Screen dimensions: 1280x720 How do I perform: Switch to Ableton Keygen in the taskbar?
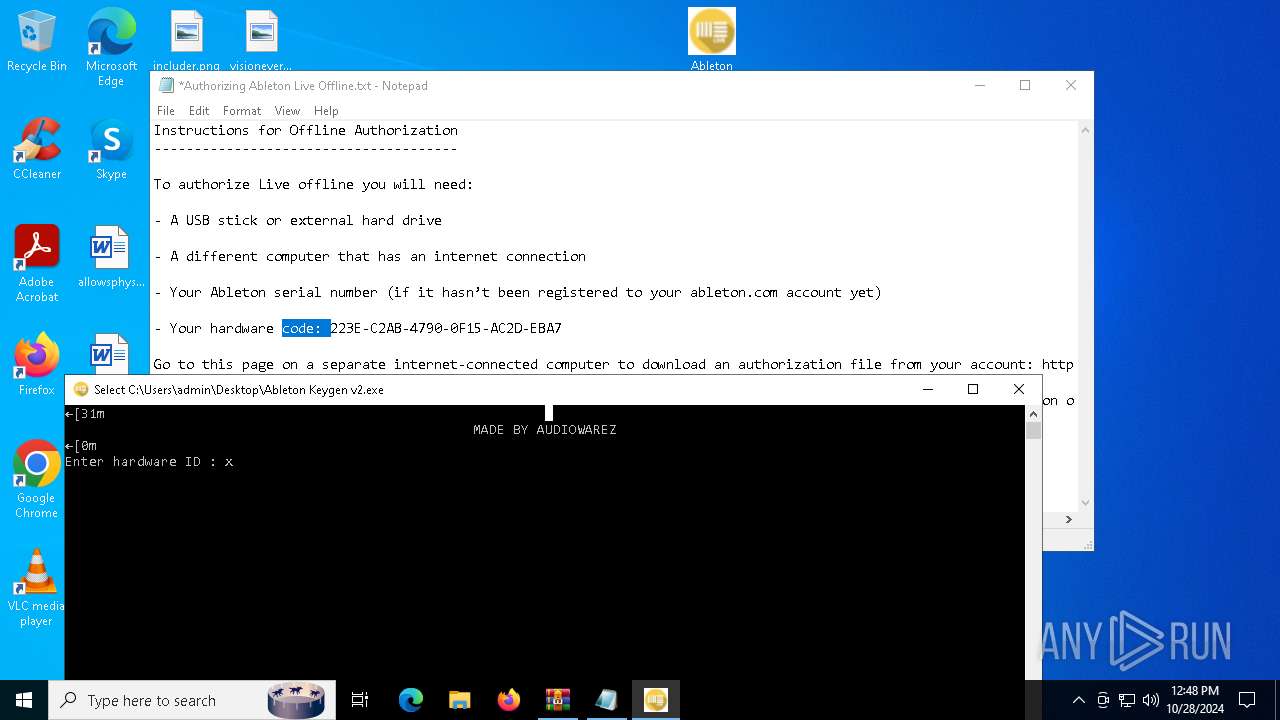(656, 700)
